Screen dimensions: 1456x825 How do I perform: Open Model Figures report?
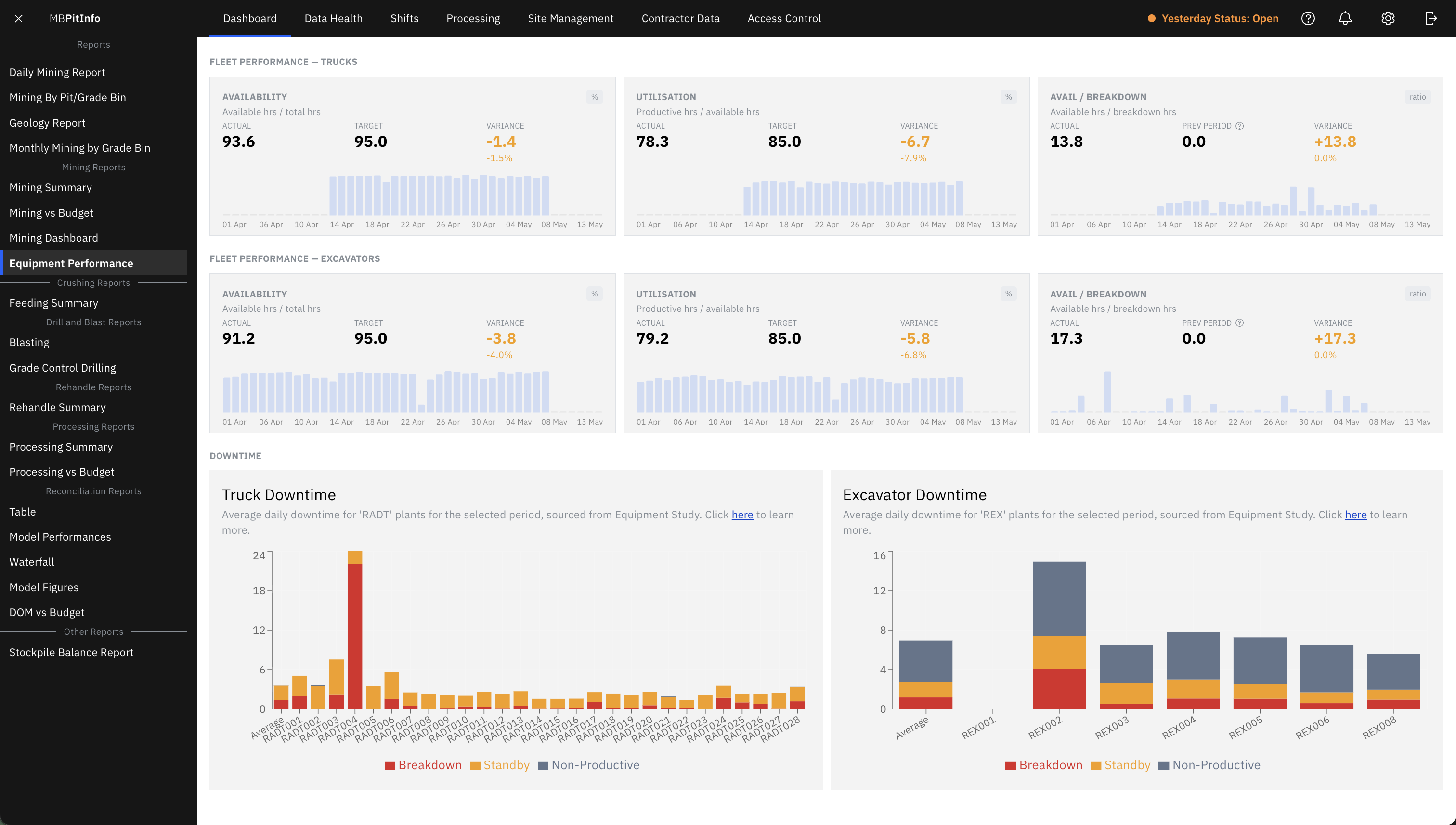[x=93, y=587]
